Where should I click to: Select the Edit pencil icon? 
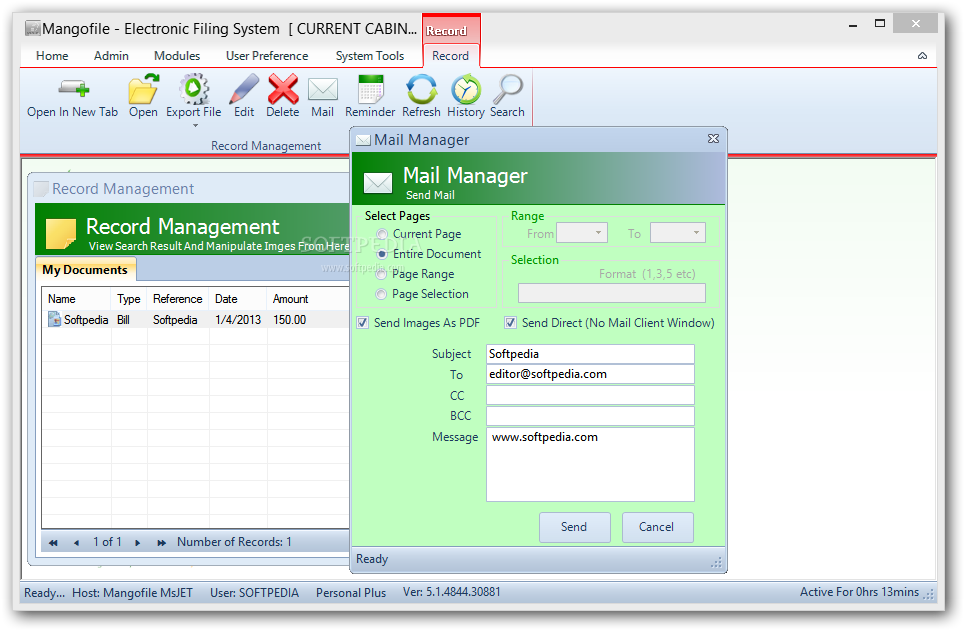(244, 89)
